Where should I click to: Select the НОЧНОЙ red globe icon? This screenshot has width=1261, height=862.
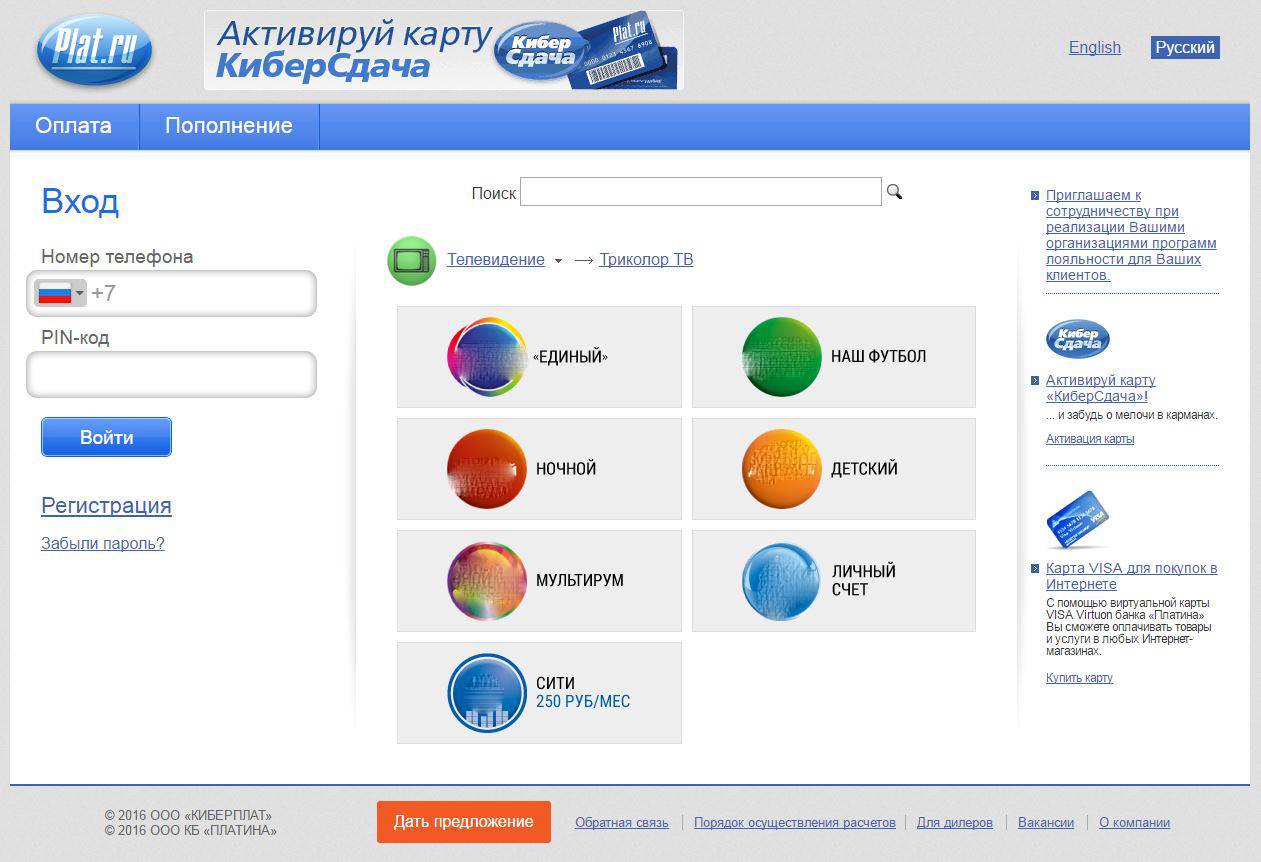[x=487, y=469]
